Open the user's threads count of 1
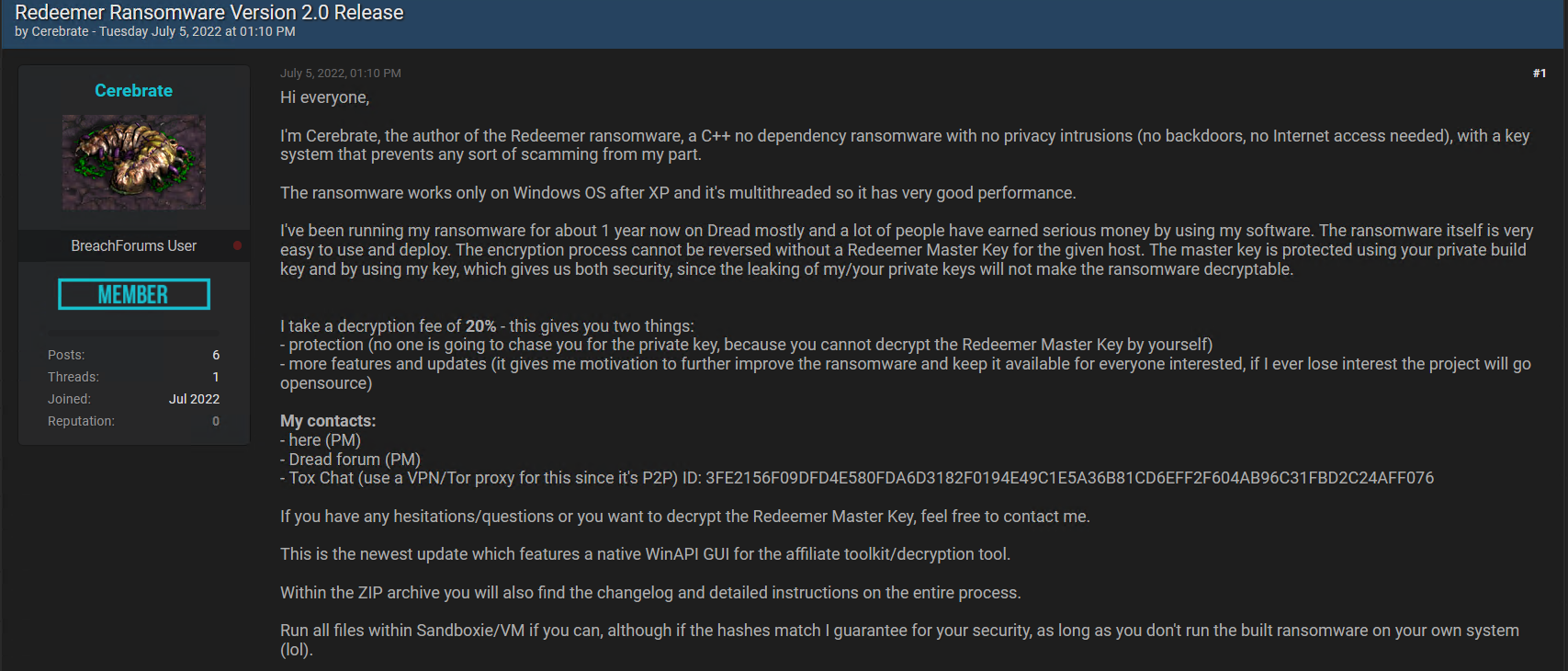 (216, 377)
